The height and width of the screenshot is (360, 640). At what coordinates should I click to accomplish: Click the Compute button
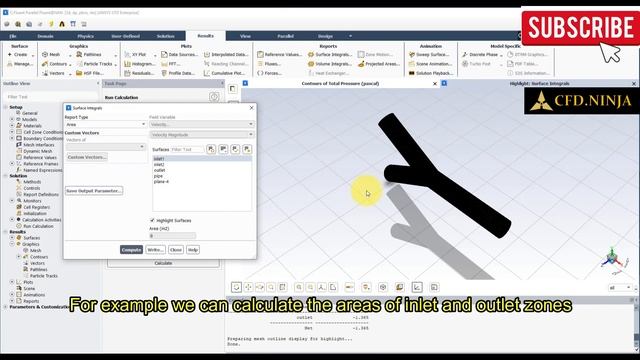pyautogui.click(x=131, y=250)
